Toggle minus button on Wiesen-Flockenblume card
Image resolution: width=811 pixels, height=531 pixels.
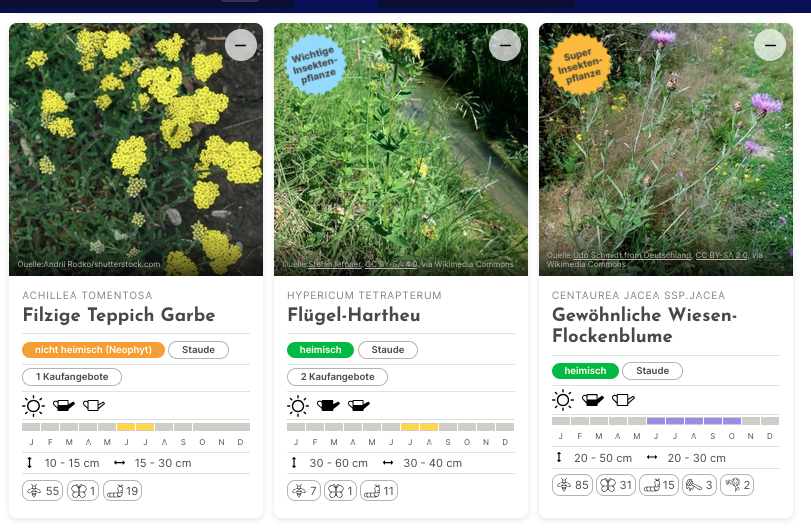[x=770, y=45]
